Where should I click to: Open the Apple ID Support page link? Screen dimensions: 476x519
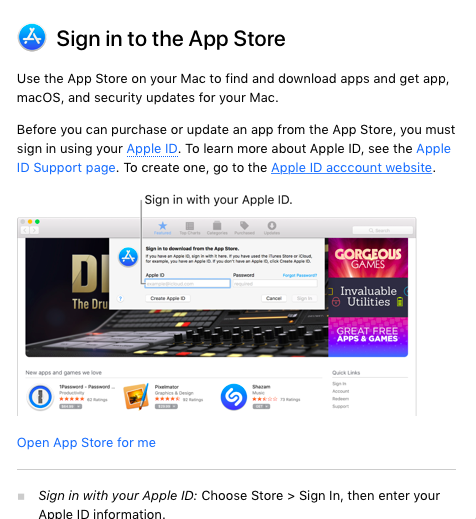234,158
